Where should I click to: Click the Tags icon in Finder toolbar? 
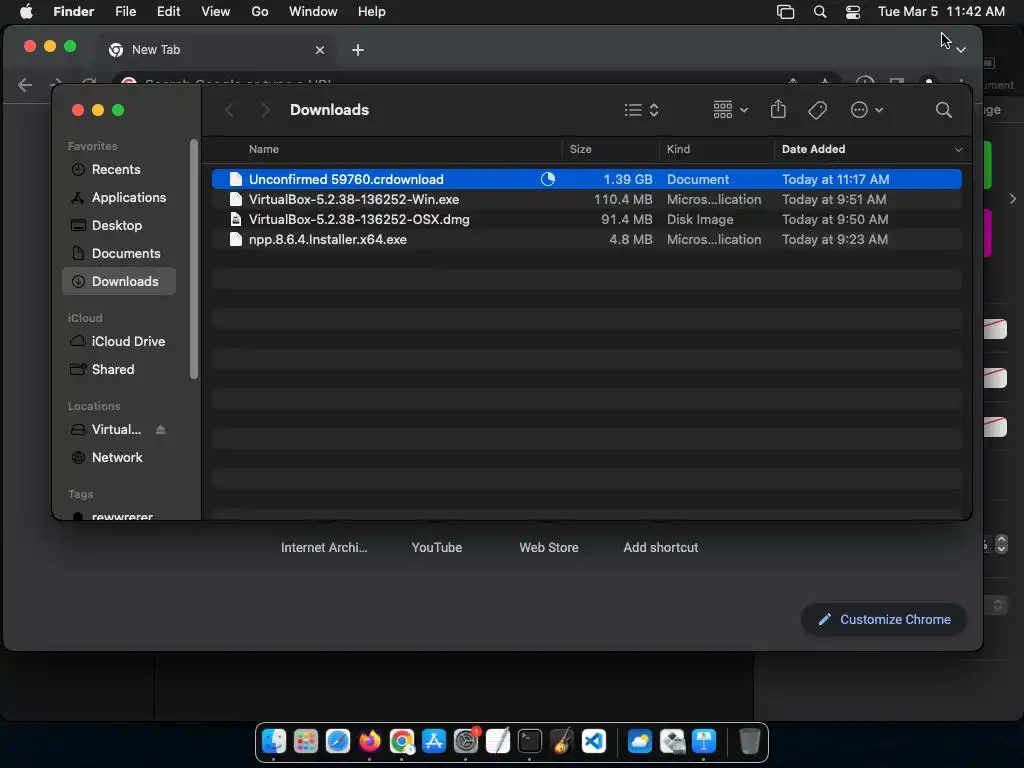tap(817, 110)
